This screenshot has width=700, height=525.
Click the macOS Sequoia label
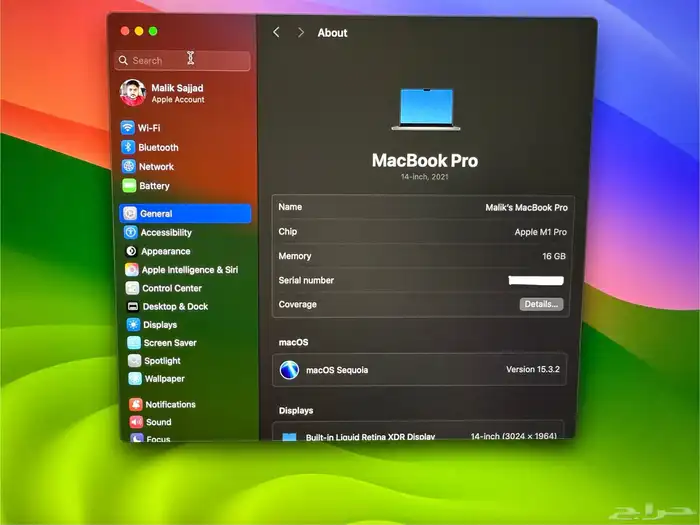click(x=337, y=370)
